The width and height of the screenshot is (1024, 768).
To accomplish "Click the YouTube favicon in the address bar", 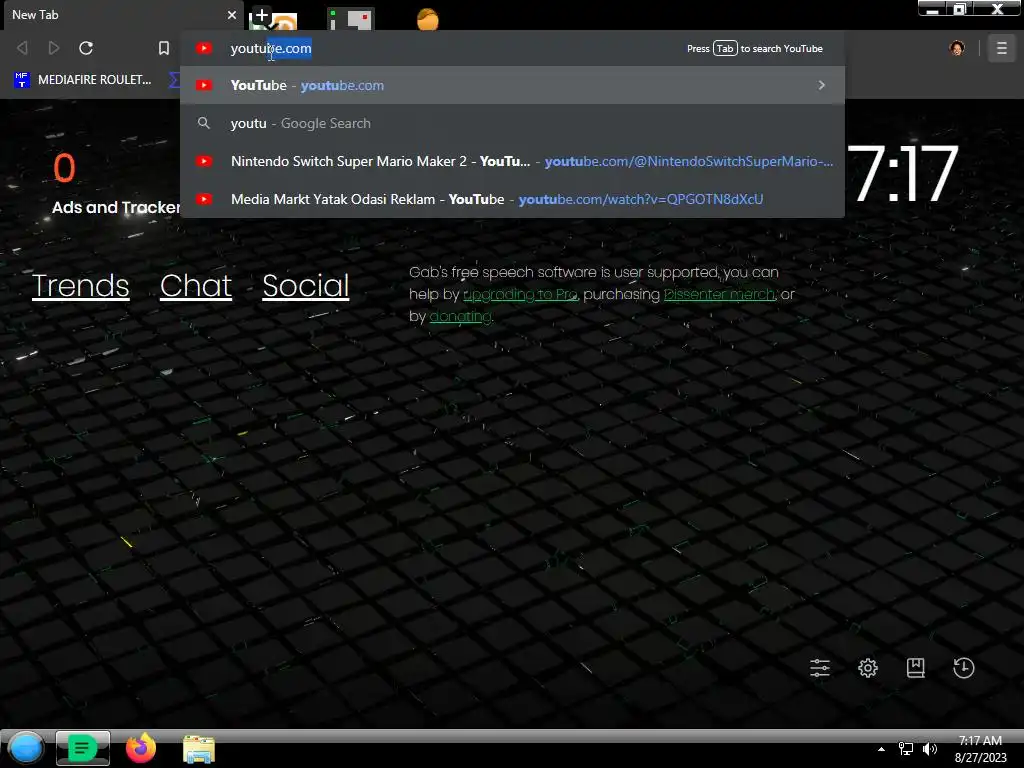I will pyautogui.click(x=204, y=48).
